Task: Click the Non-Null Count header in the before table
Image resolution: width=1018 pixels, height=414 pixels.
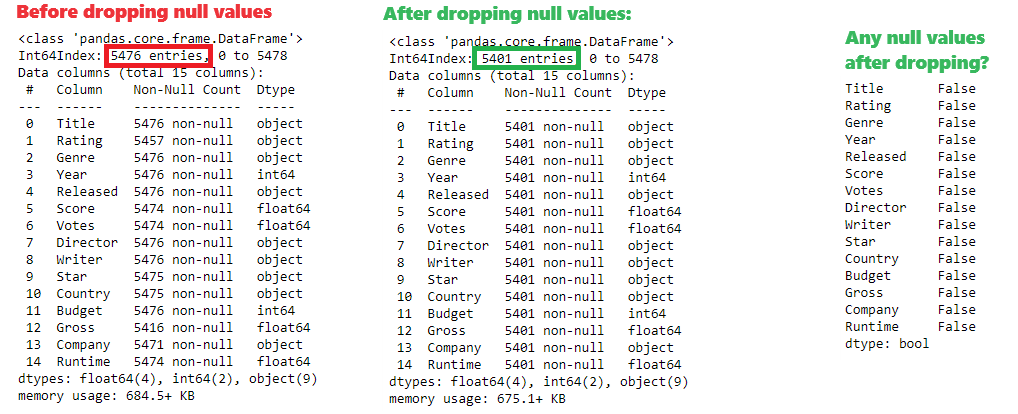Action: click(x=187, y=90)
